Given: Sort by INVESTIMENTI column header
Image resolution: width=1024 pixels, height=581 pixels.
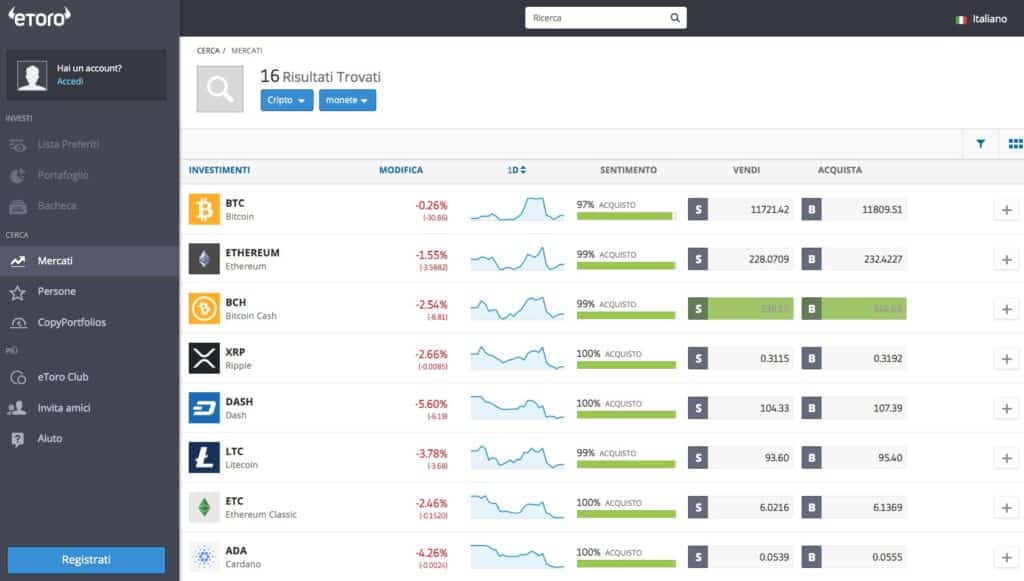Looking at the screenshot, I should tap(219, 170).
